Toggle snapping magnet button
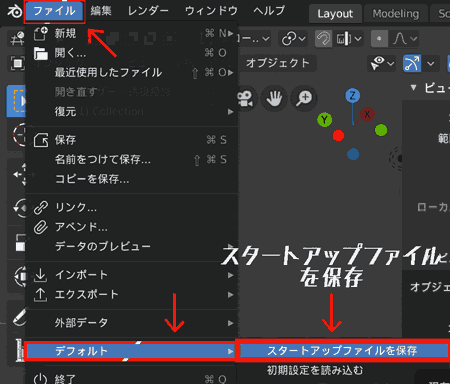 323,39
